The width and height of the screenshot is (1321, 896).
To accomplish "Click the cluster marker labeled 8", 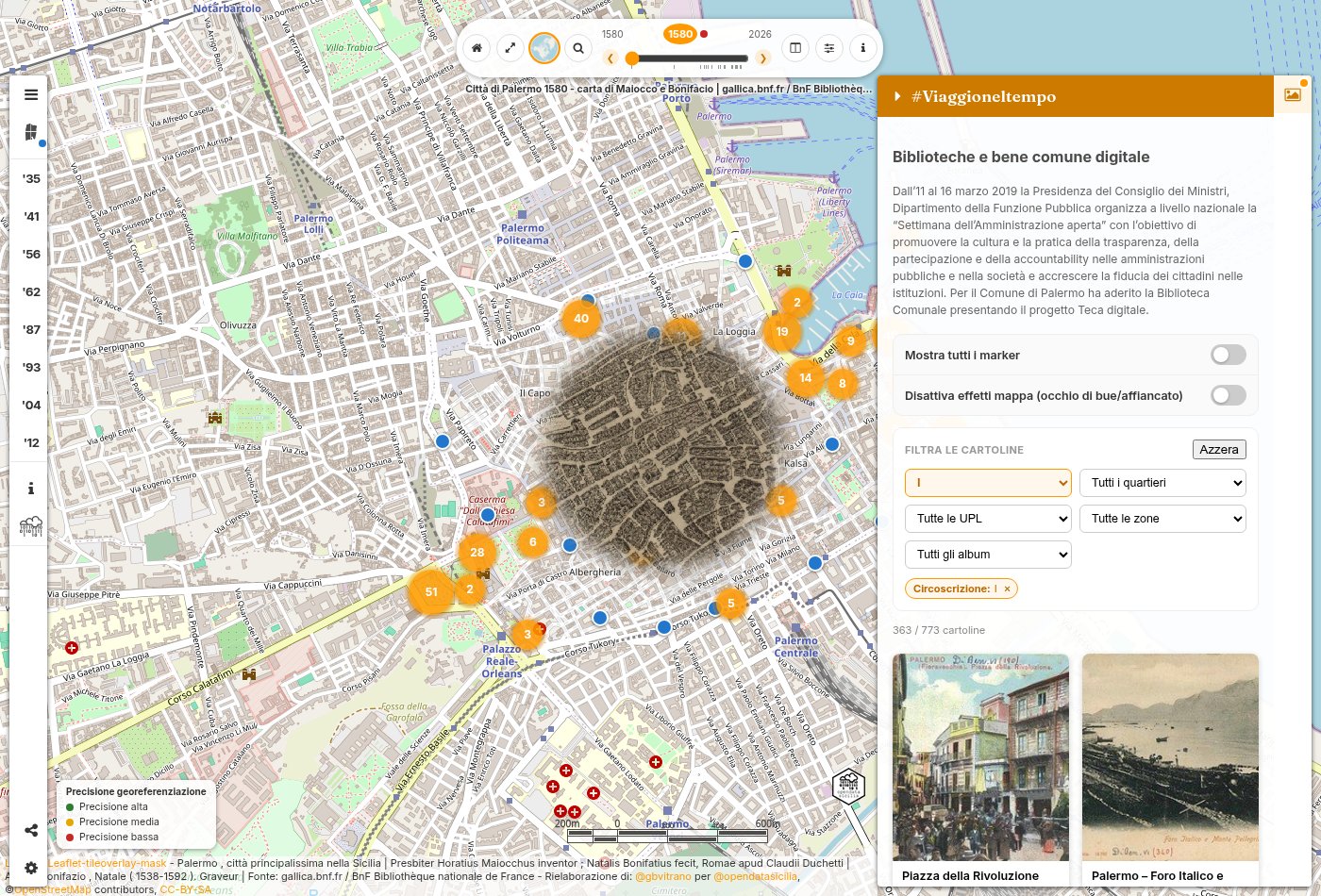I will tap(843, 384).
